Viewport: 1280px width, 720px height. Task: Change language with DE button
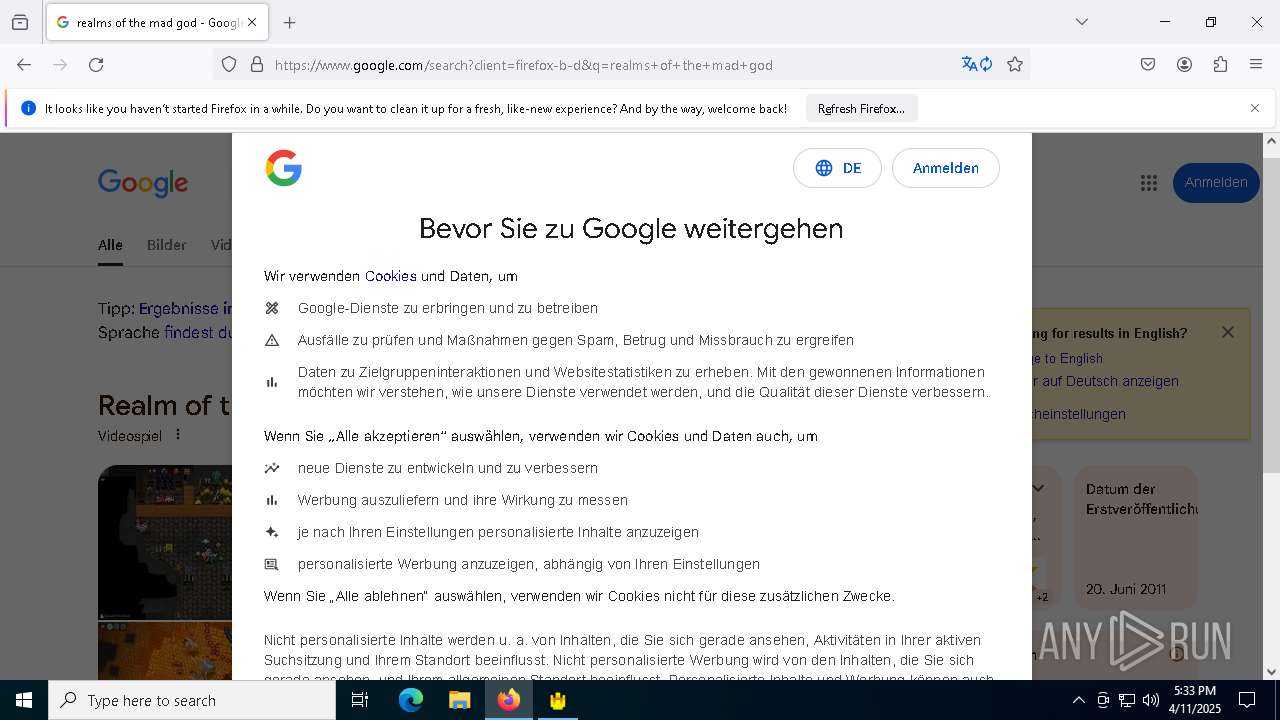click(x=837, y=168)
